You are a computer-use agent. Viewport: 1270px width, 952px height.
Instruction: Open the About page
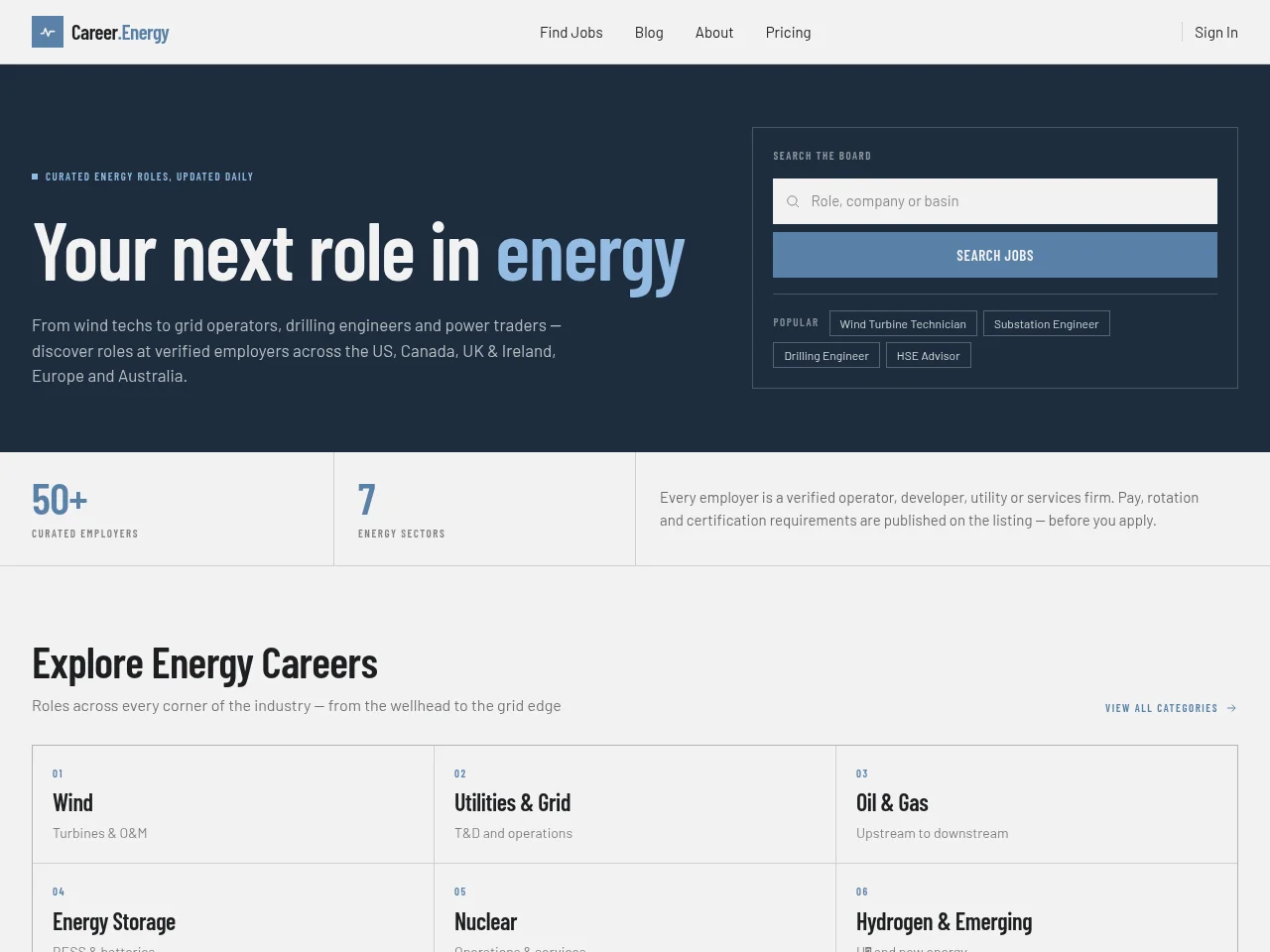point(714,33)
